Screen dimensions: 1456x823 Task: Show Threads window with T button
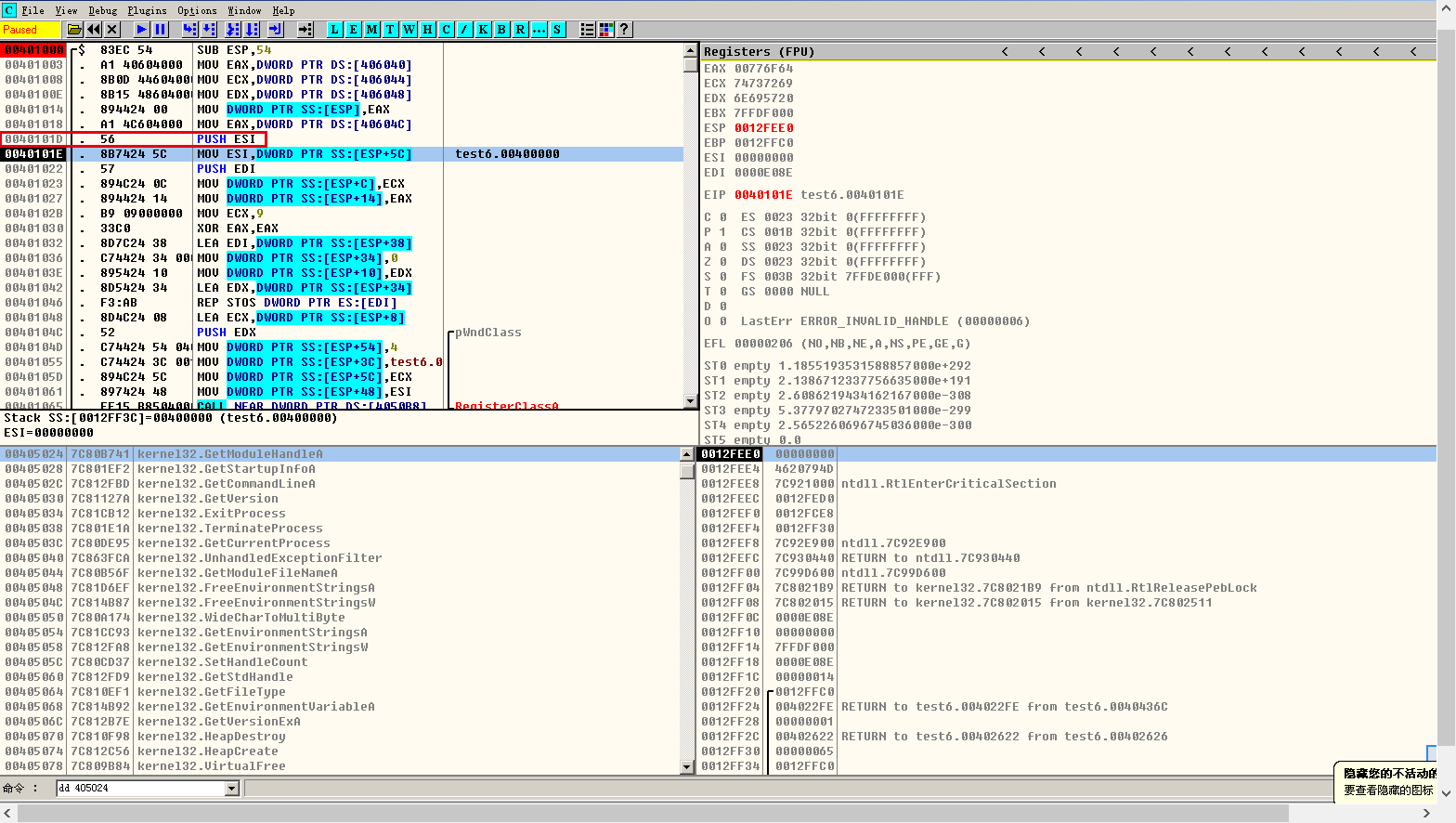[390, 30]
